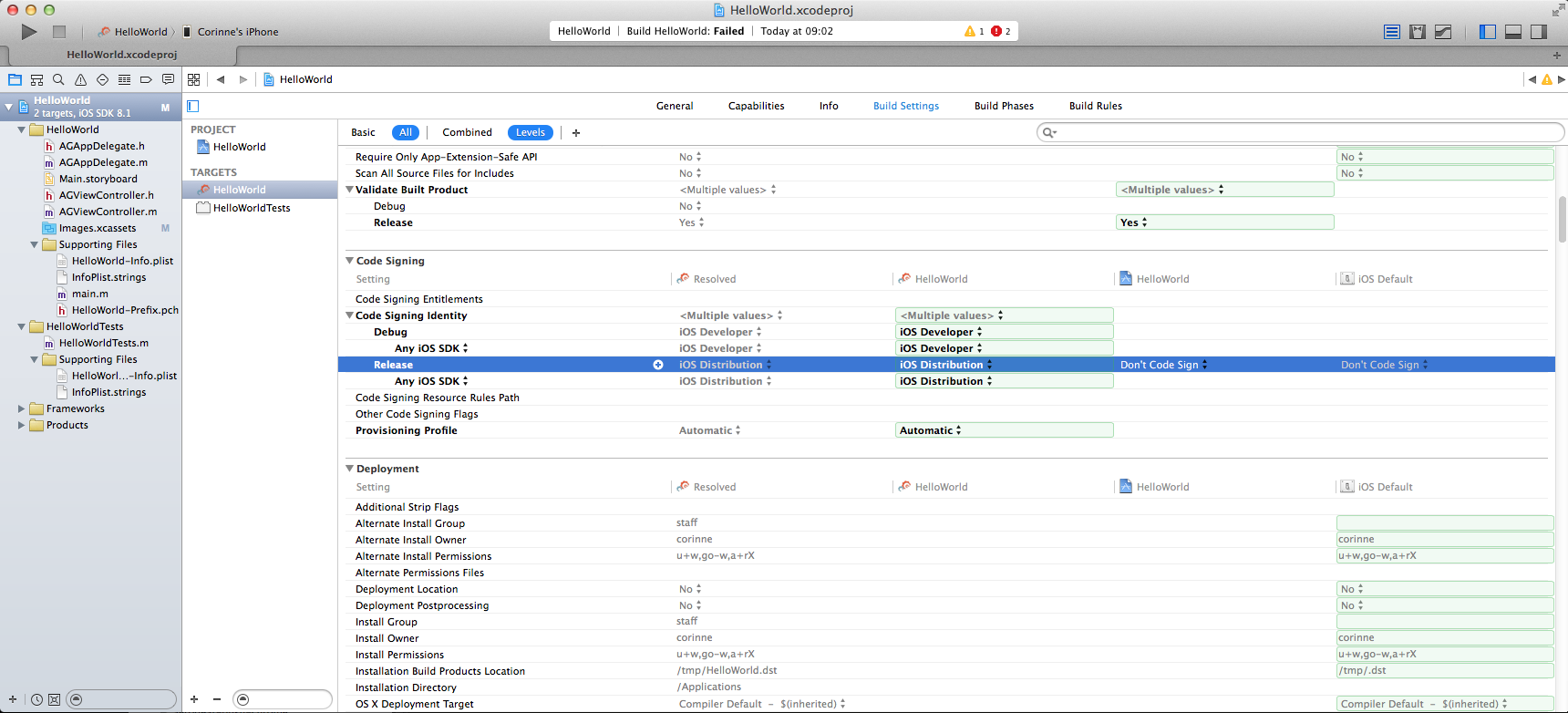This screenshot has width=1568, height=713.
Task: Expand the Products group
Action: coord(22,425)
